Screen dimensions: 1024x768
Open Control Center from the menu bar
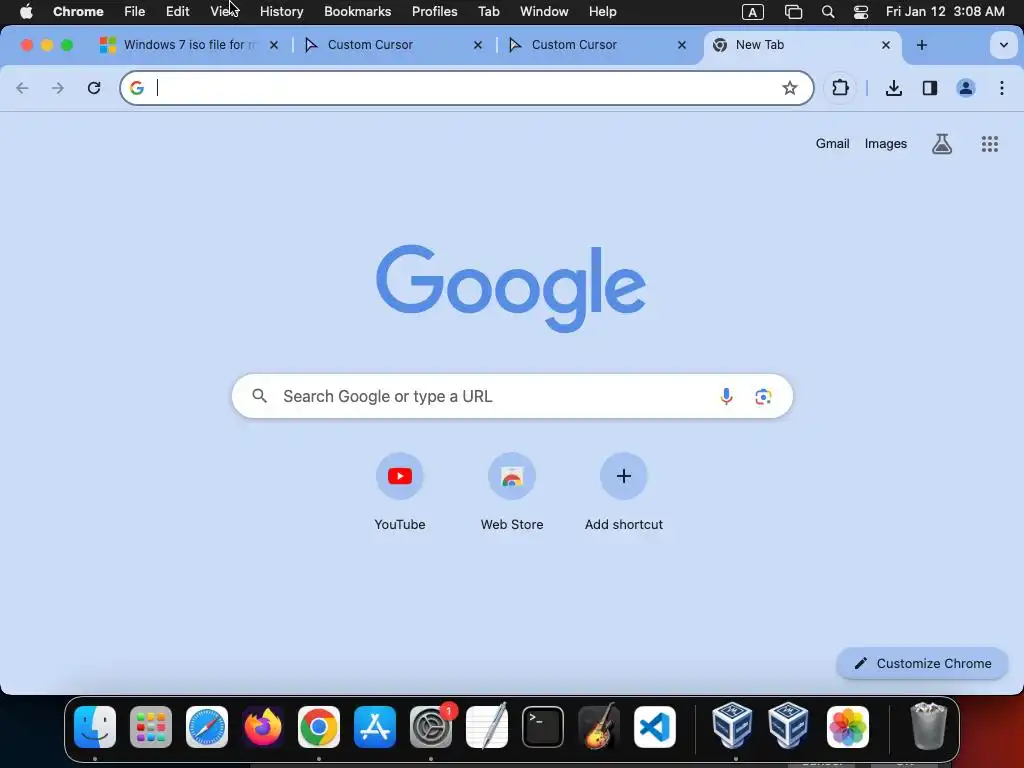pos(861,12)
